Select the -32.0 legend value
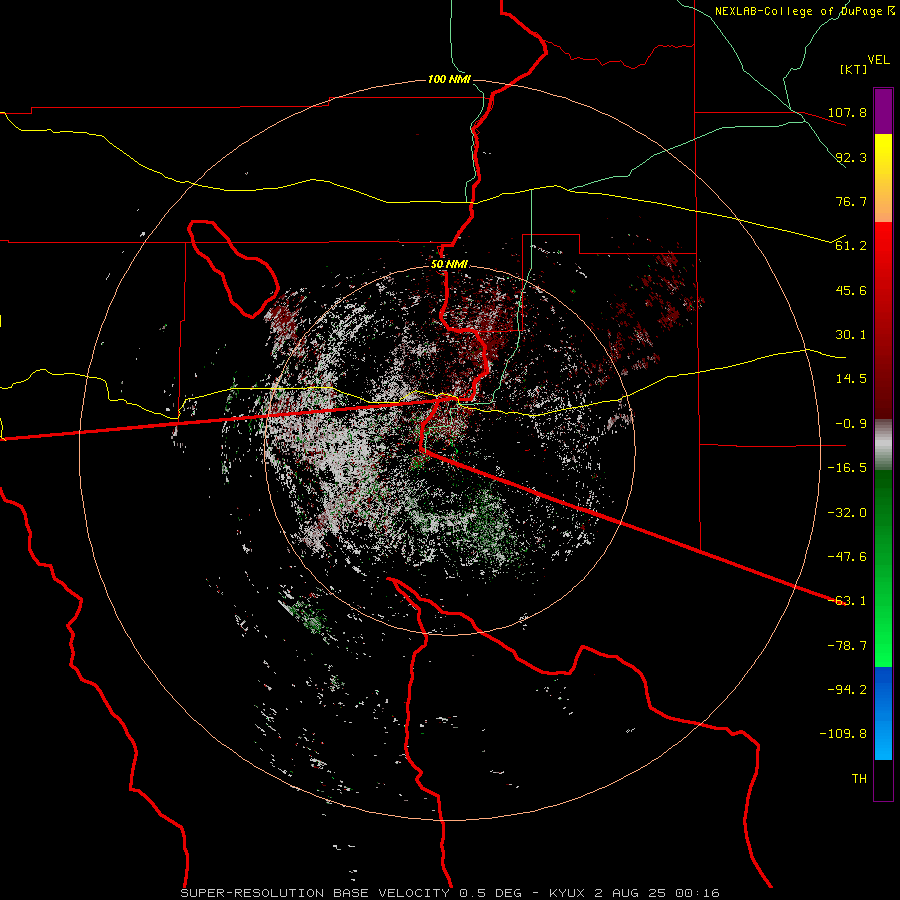The height and width of the screenshot is (900, 900). [x=847, y=513]
